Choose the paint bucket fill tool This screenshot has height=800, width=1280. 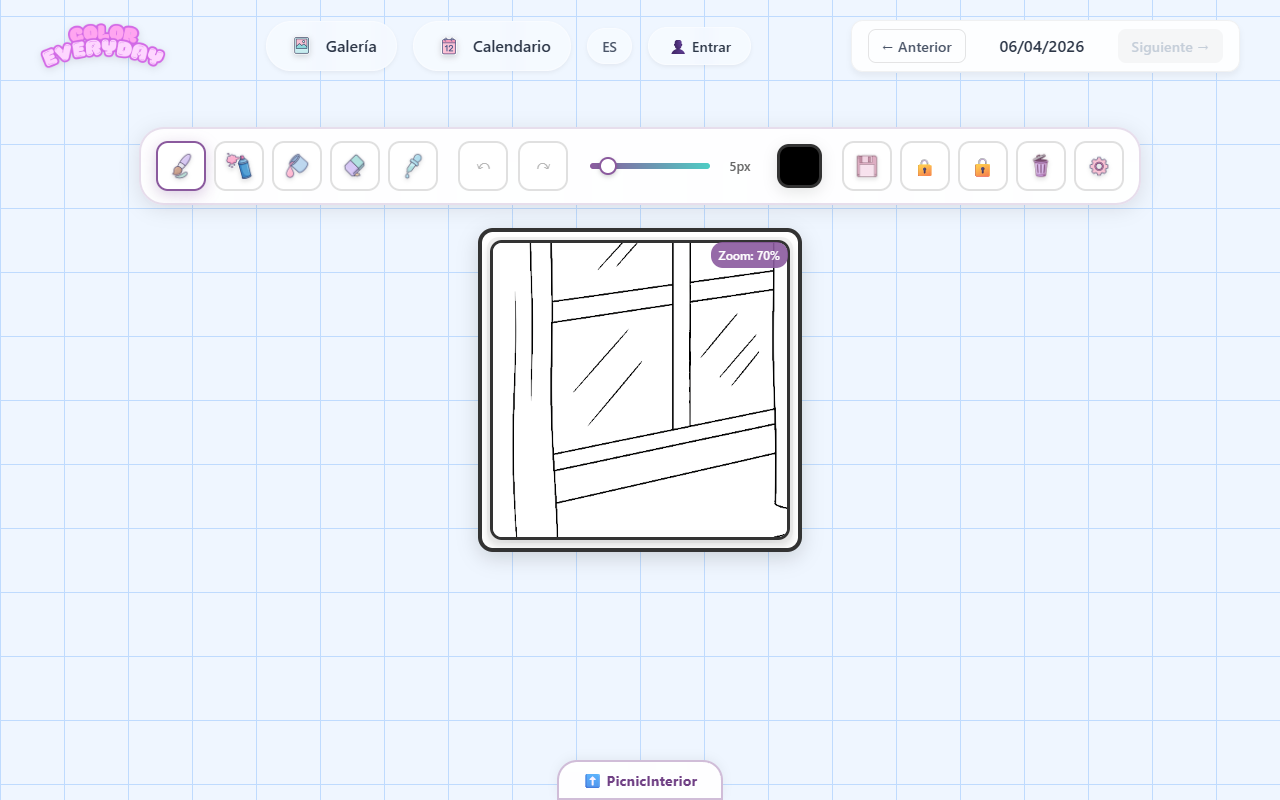pyautogui.click(x=297, y=166)
